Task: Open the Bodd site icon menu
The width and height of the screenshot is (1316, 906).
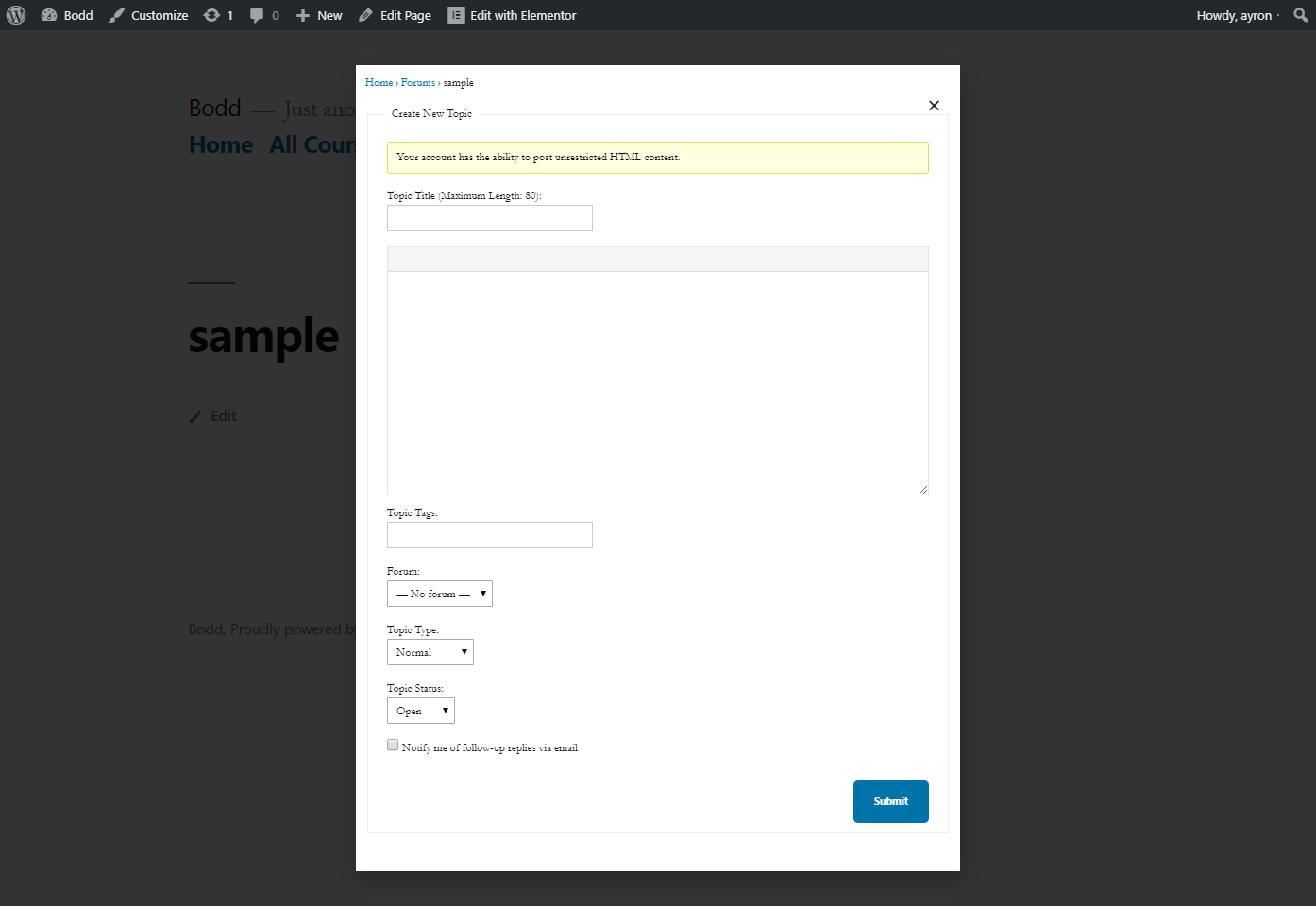Action: click(49, 14)
